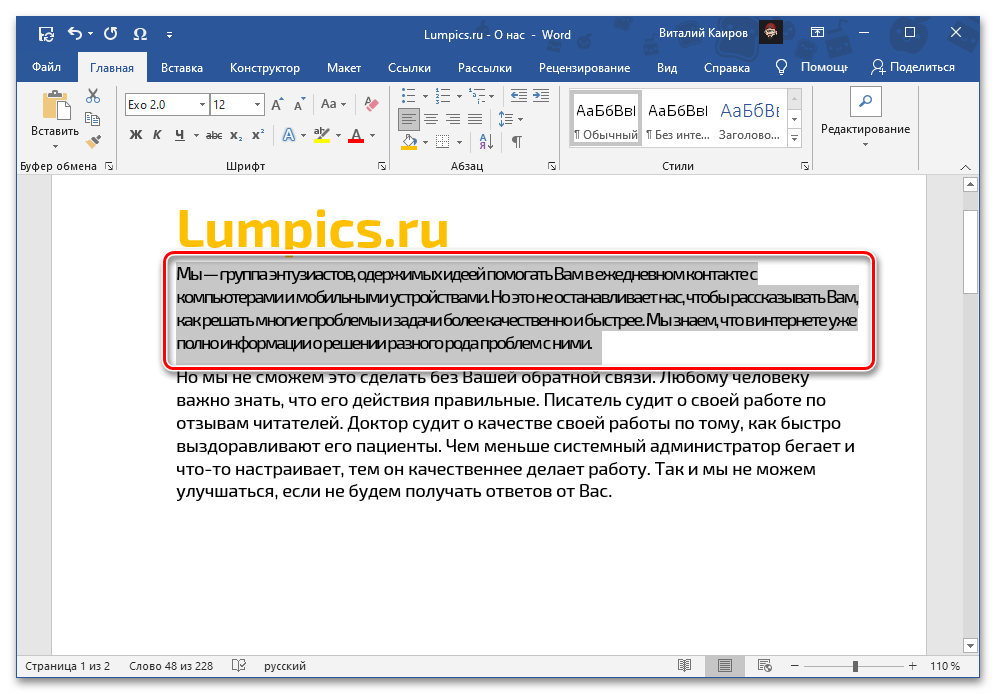Click the Вставить paste button
Image resolution: width=996 pixels, height=694 pixels.
(x=55, y=114)
